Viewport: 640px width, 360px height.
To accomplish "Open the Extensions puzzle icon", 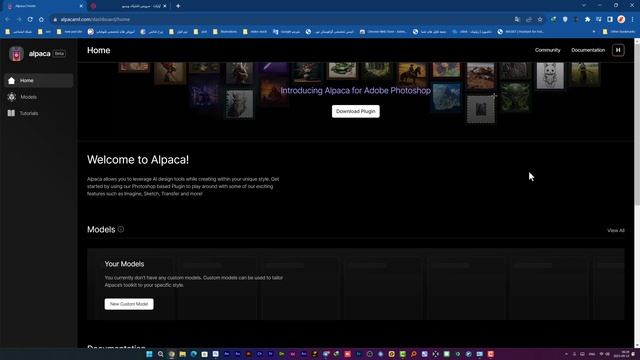I will (587, 19).
